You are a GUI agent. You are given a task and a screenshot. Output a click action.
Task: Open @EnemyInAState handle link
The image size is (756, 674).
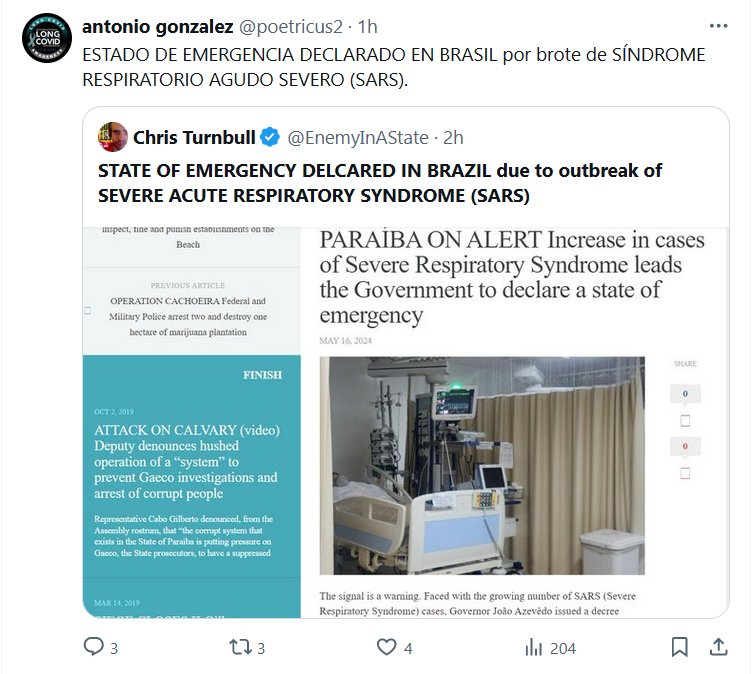point(358,138)
